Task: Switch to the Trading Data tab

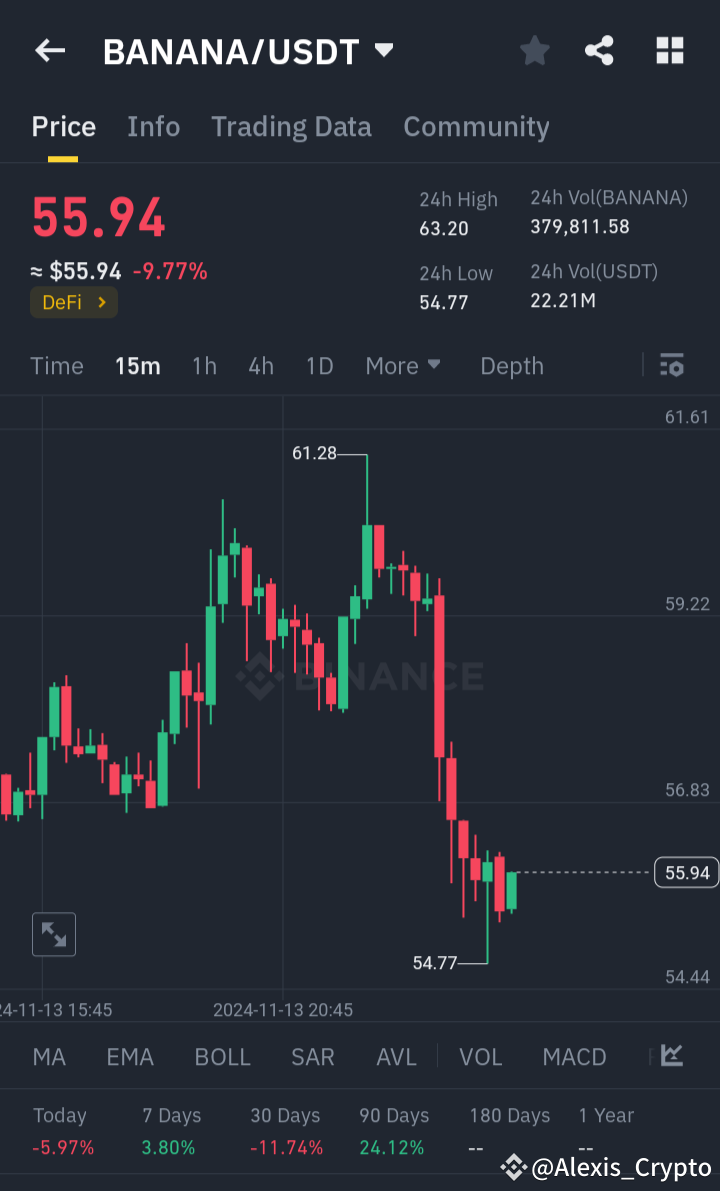Action: (x=291, y=127)
